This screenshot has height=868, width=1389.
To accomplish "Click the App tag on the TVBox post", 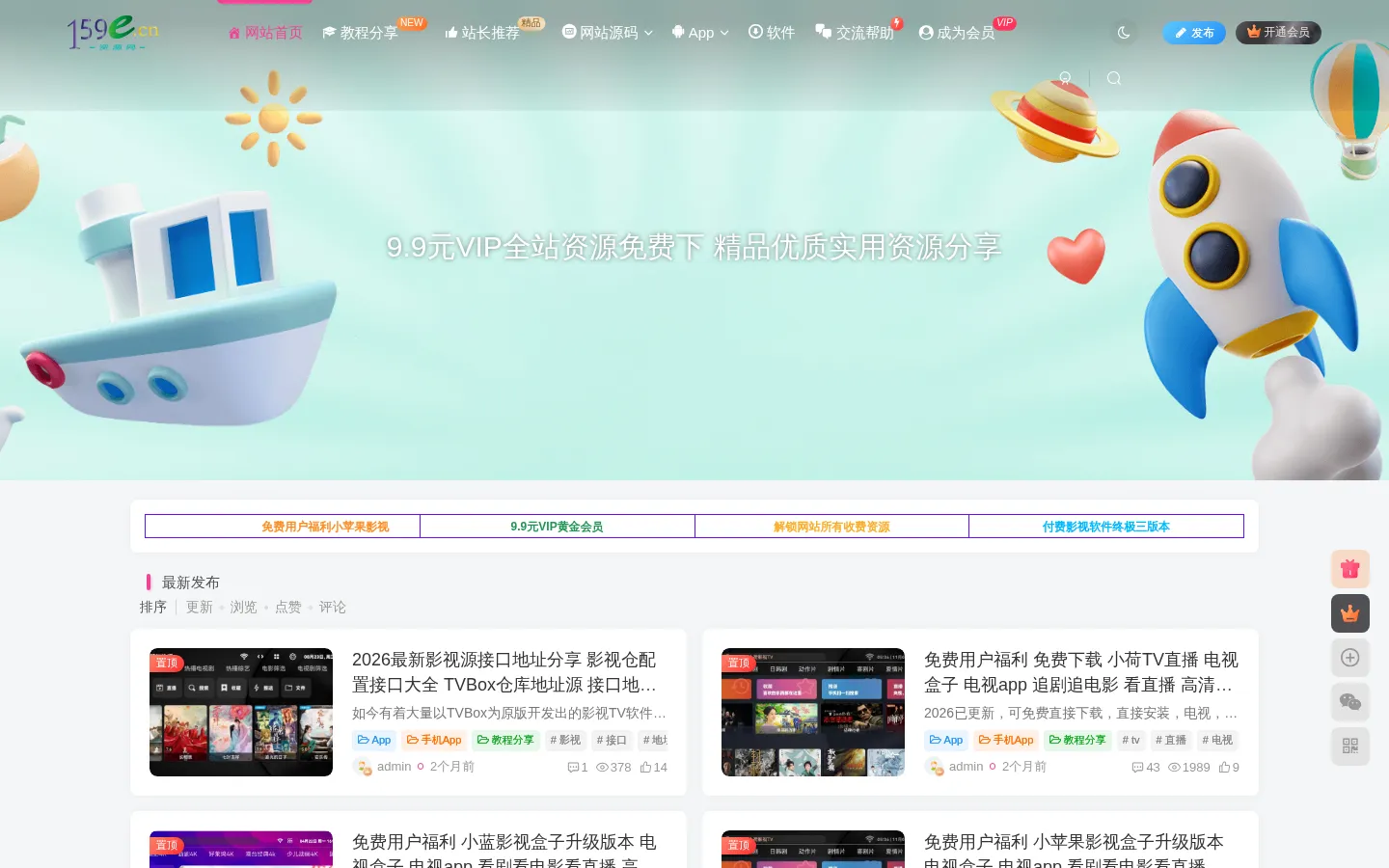I will (x=374, y=740).
